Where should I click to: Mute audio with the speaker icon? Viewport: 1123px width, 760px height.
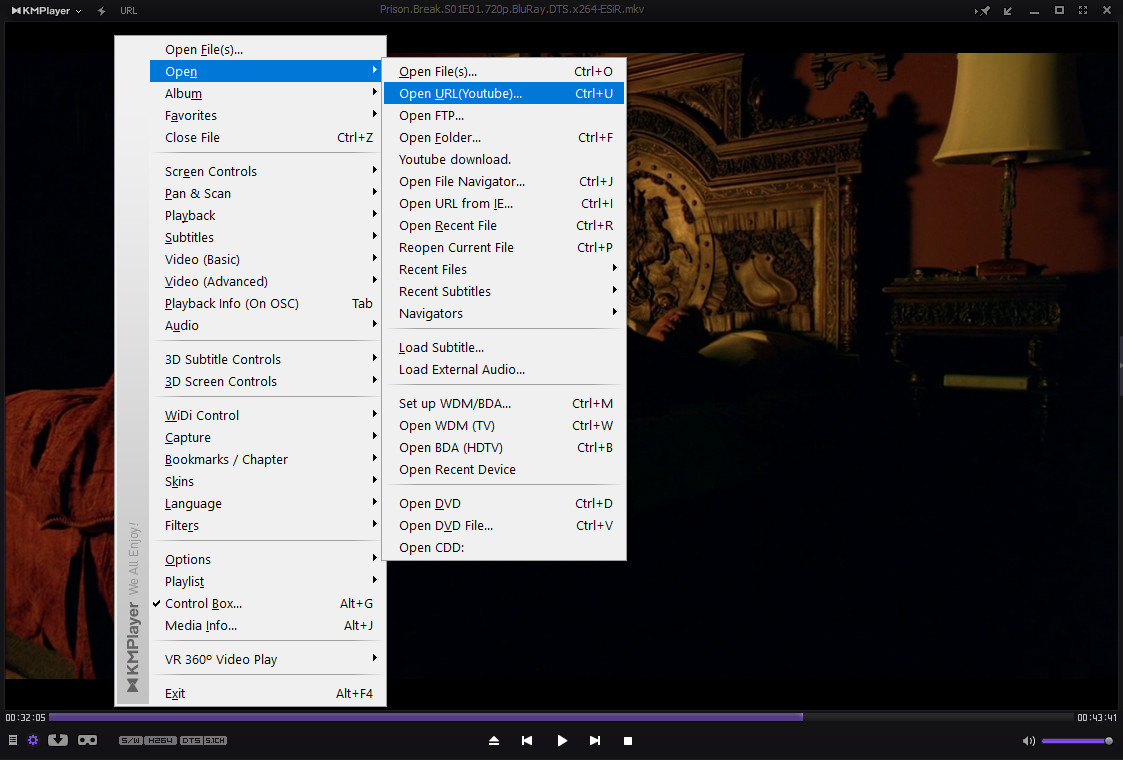tap(1029, 740)
